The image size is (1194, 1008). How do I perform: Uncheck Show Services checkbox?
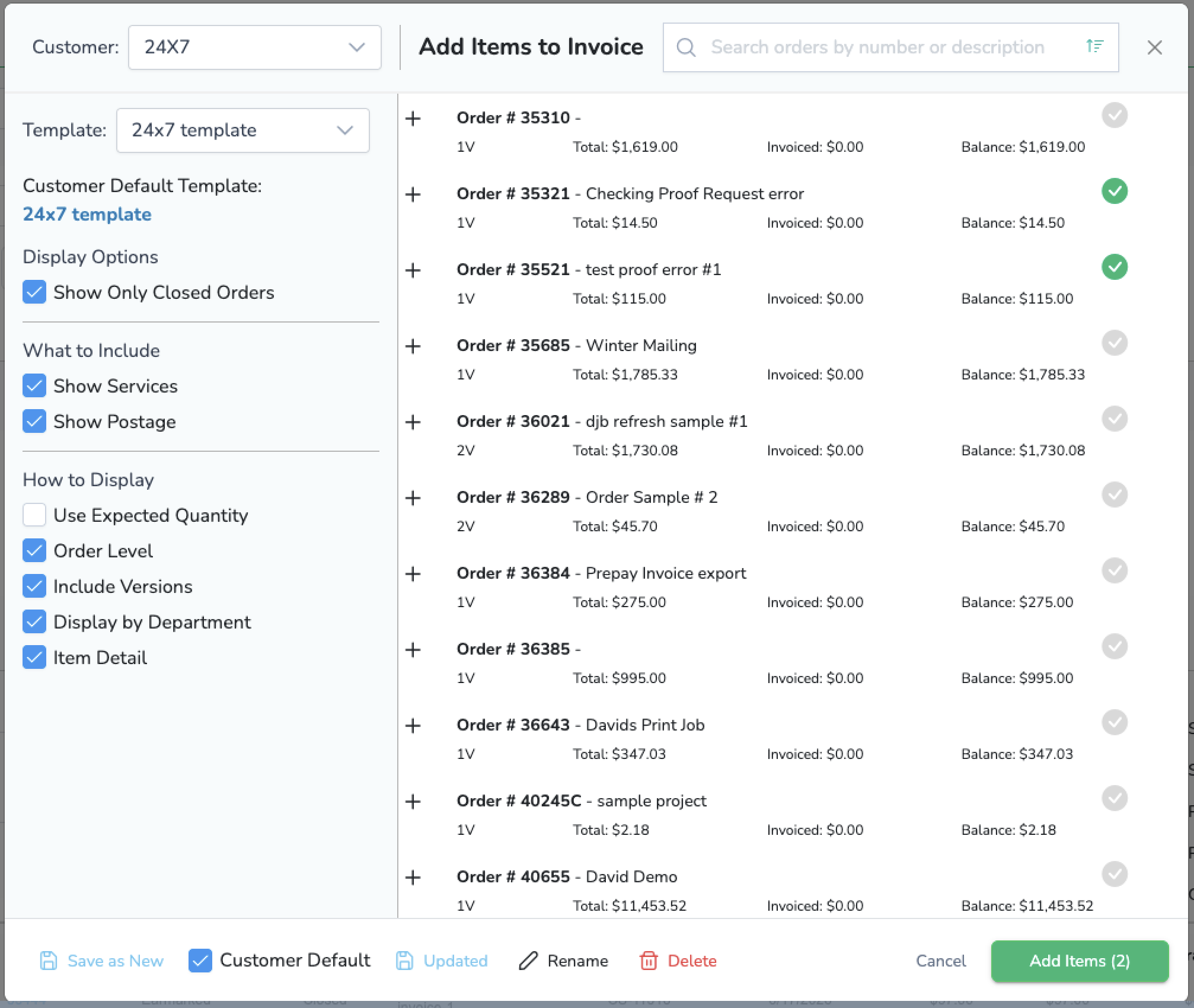click(34, 386)
